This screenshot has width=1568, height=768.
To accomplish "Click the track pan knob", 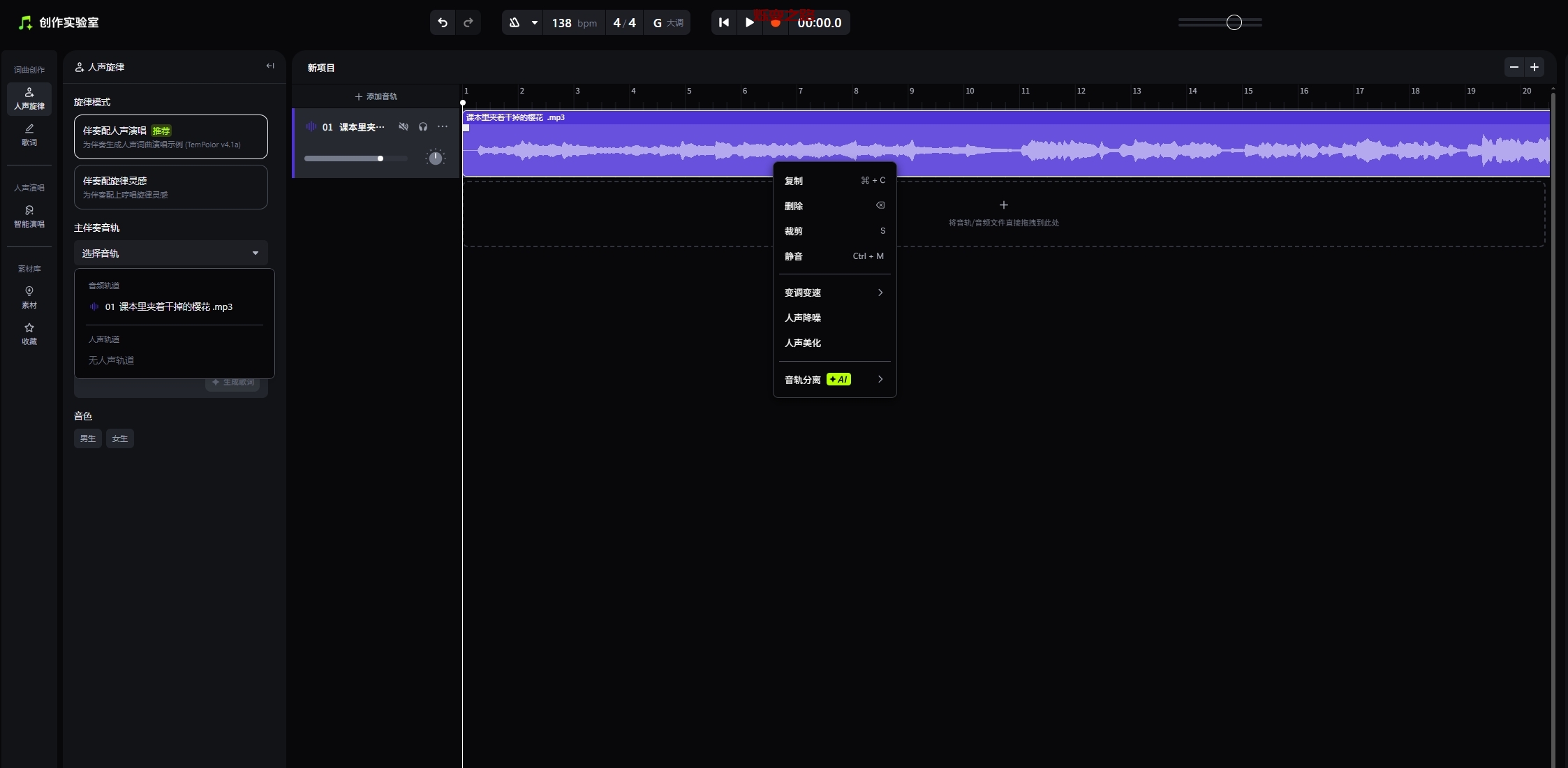I will (x=435, y=158).
